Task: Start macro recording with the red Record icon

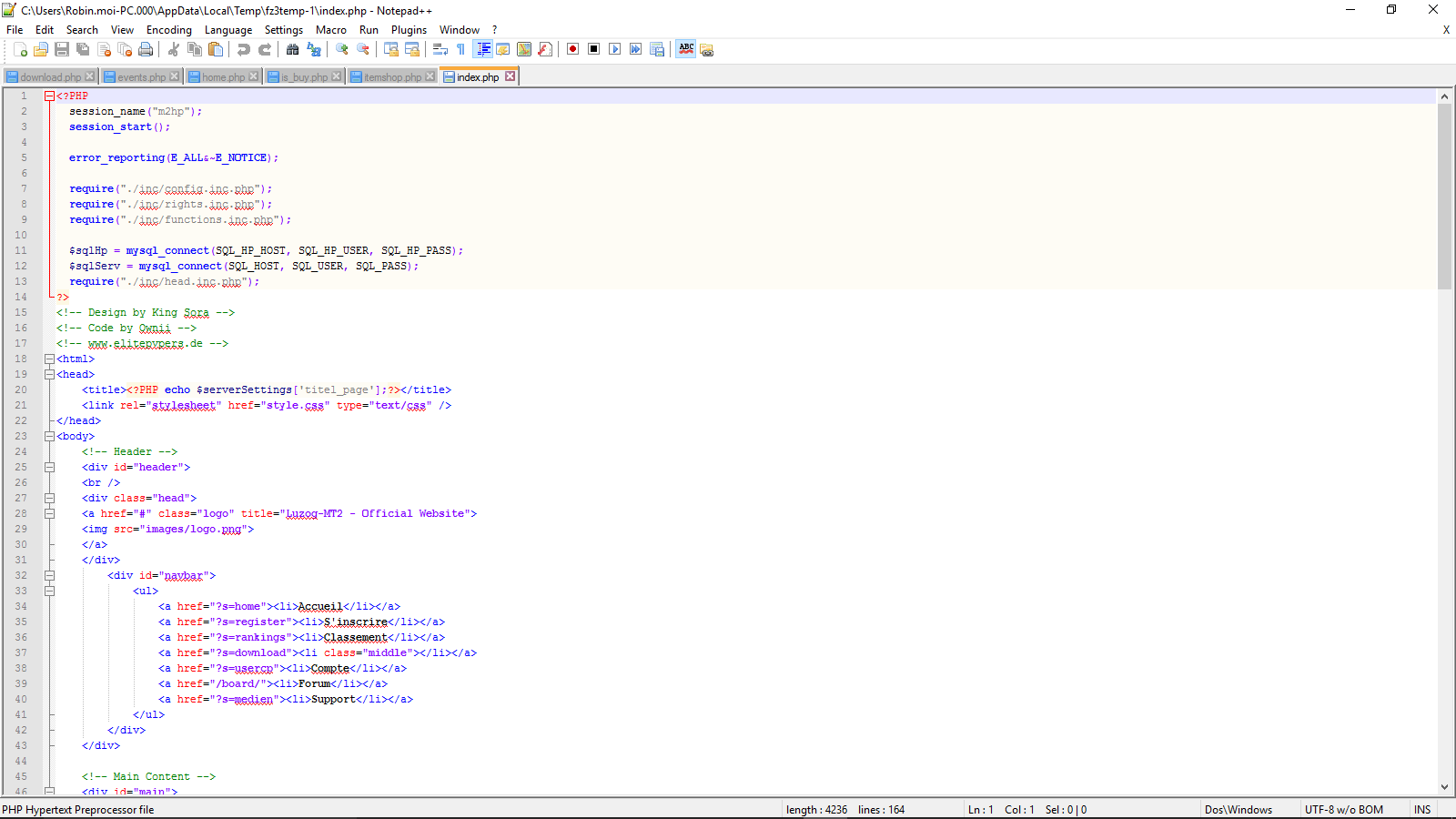Action: click(572, 49)
